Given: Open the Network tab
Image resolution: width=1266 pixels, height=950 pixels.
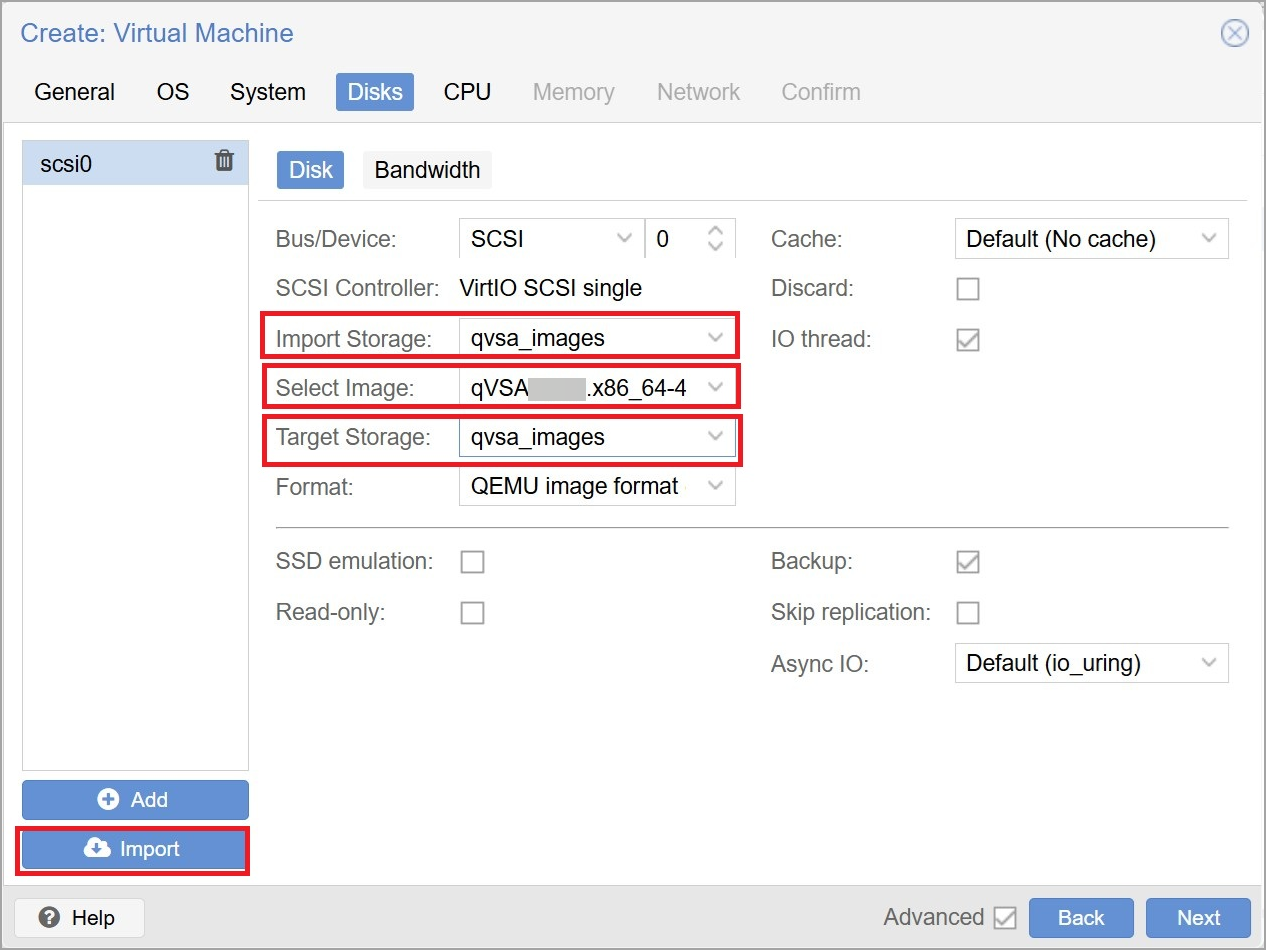Looking at the screenshot, I should click(698, 92).
